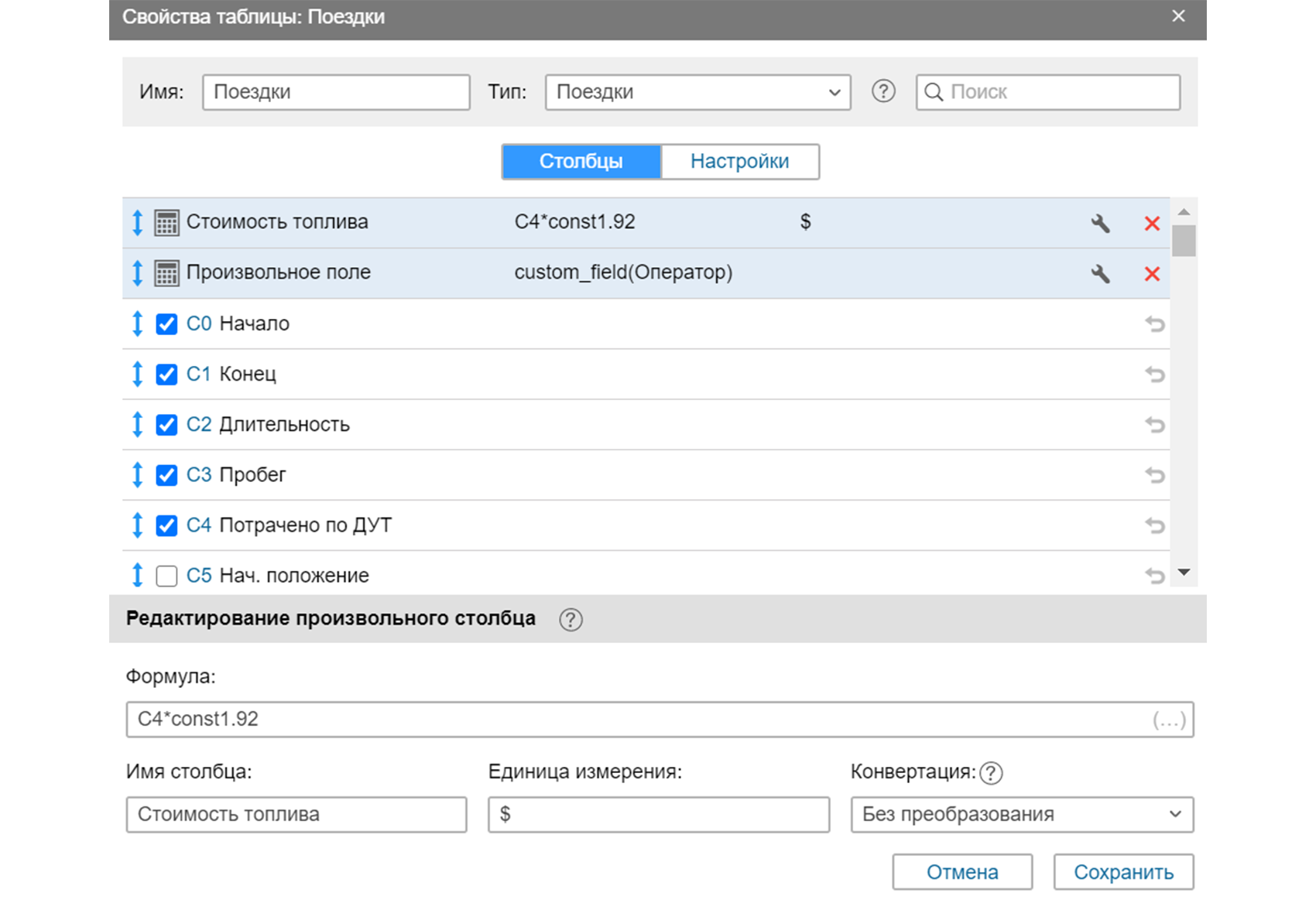
Task: Enable the C5 Нач. положение checkbox
Action: click(166, 576)
